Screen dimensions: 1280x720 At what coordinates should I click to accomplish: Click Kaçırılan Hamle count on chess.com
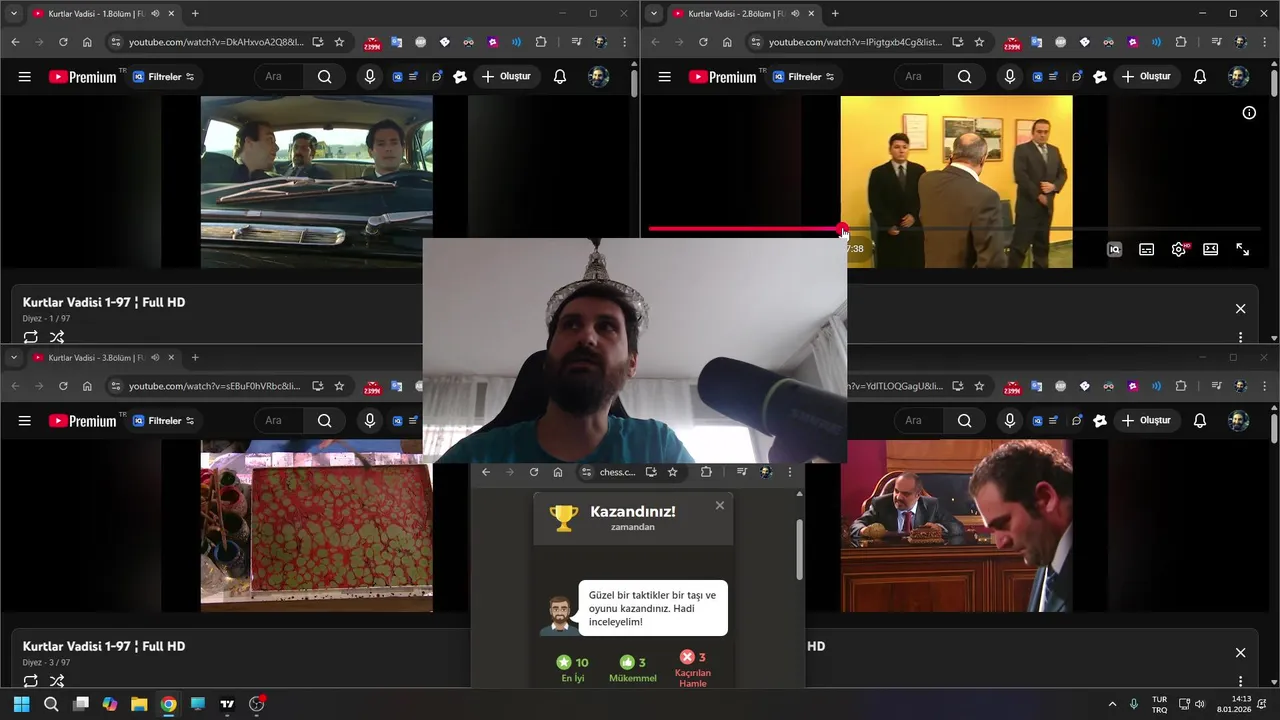693,670
